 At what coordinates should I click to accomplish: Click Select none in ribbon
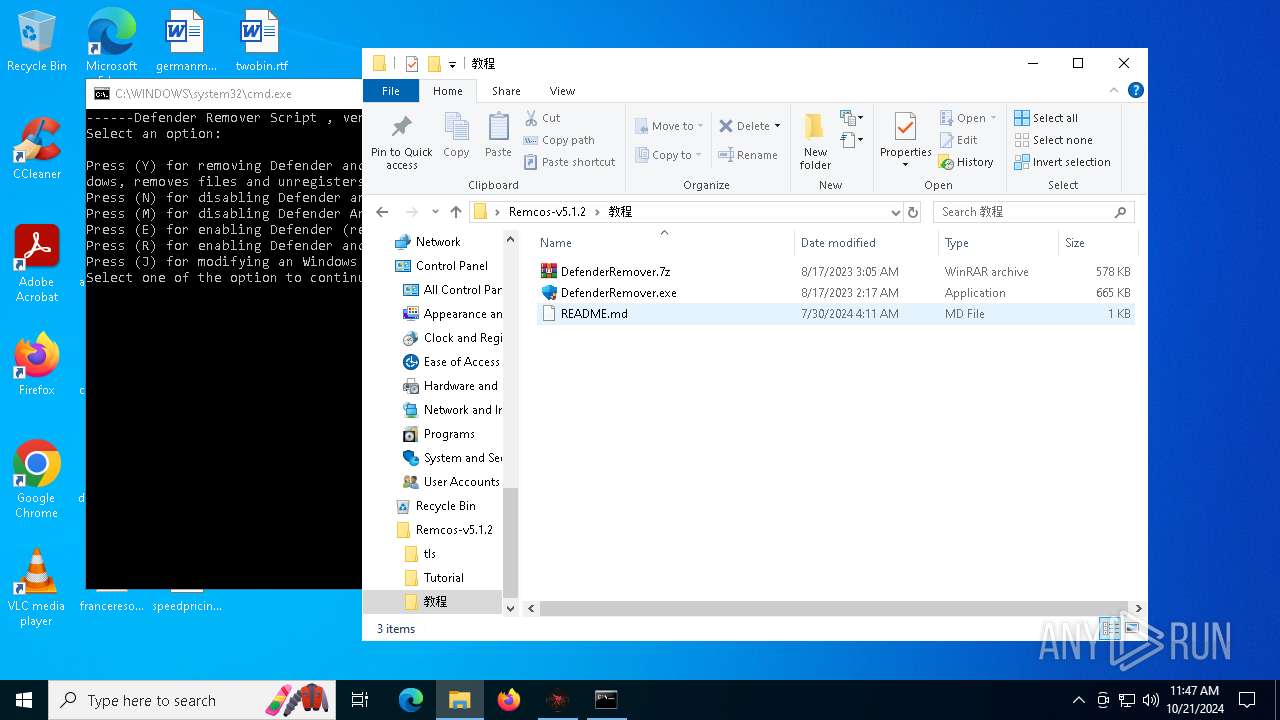[x=1053, y=140]
